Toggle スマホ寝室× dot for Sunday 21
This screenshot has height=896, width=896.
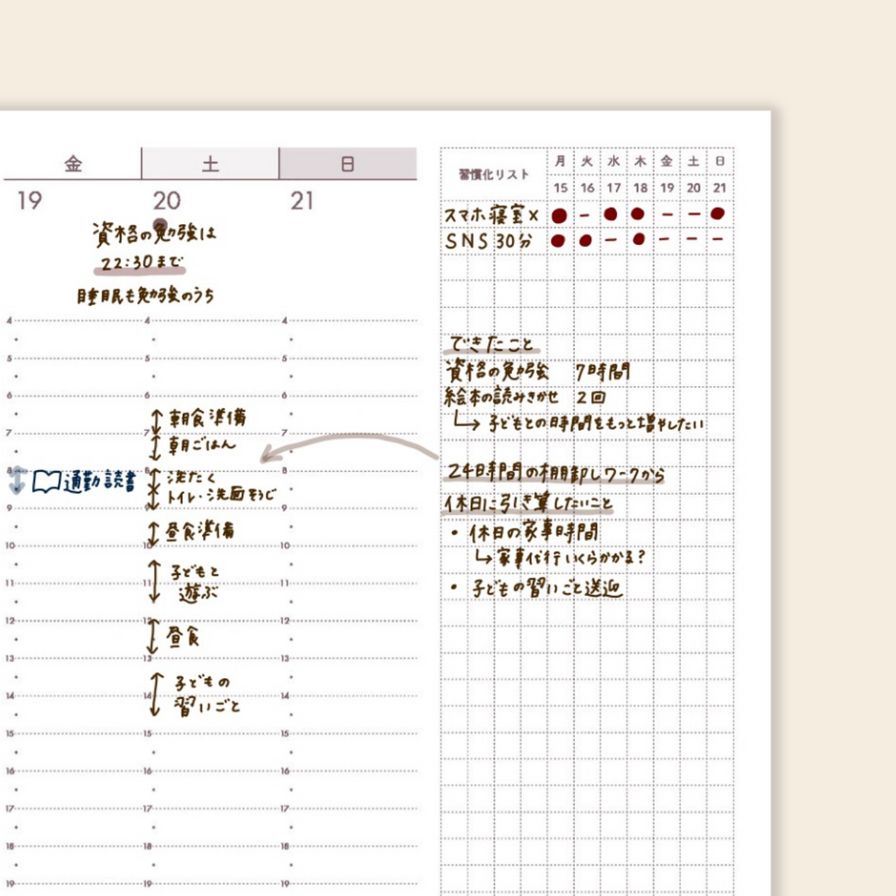tap(718, 215)
